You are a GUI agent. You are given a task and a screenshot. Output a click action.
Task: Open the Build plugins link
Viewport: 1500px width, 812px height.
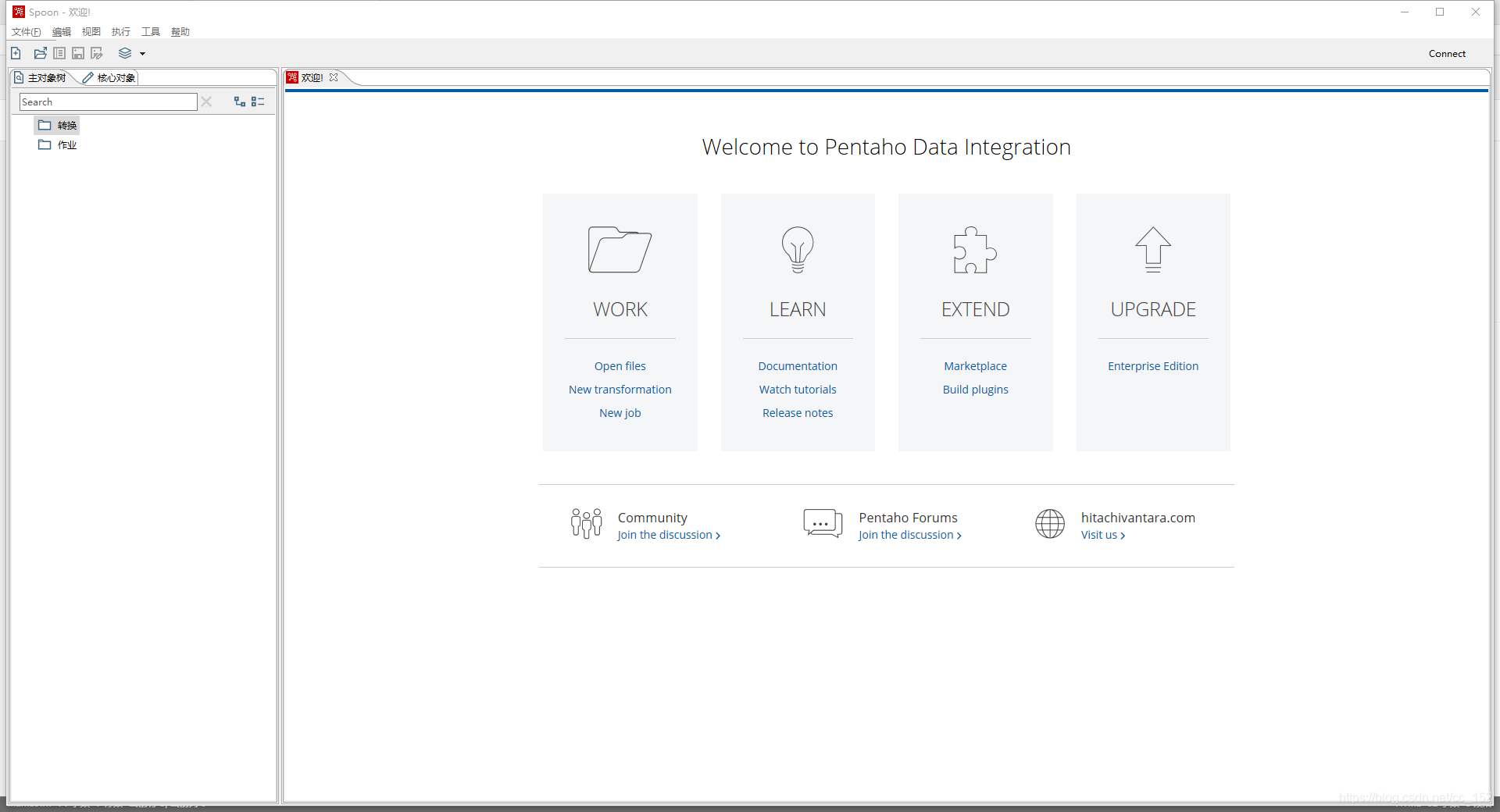(975, 390)
